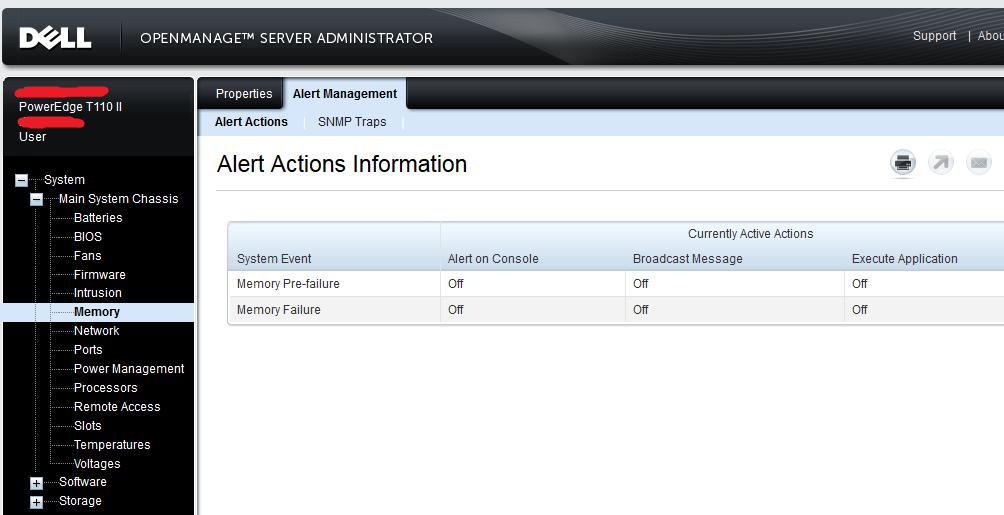Open Firmware in the tree
The image size is (1004, 515).
pos(99,274)
